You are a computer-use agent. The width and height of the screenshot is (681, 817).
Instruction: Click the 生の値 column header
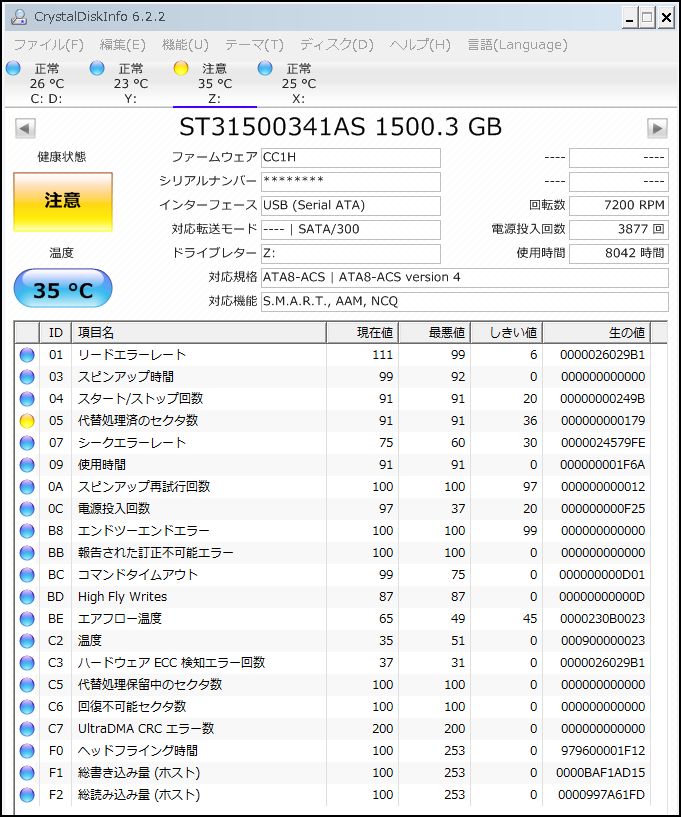click(x=604, y=332)
